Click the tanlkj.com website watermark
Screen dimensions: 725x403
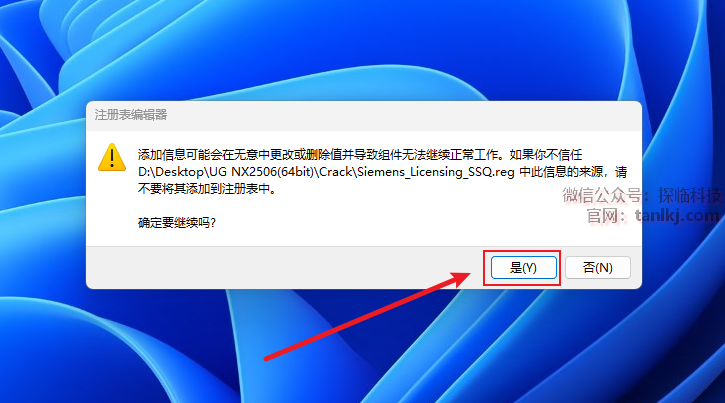pyautogui.click(x=677, y=215)
